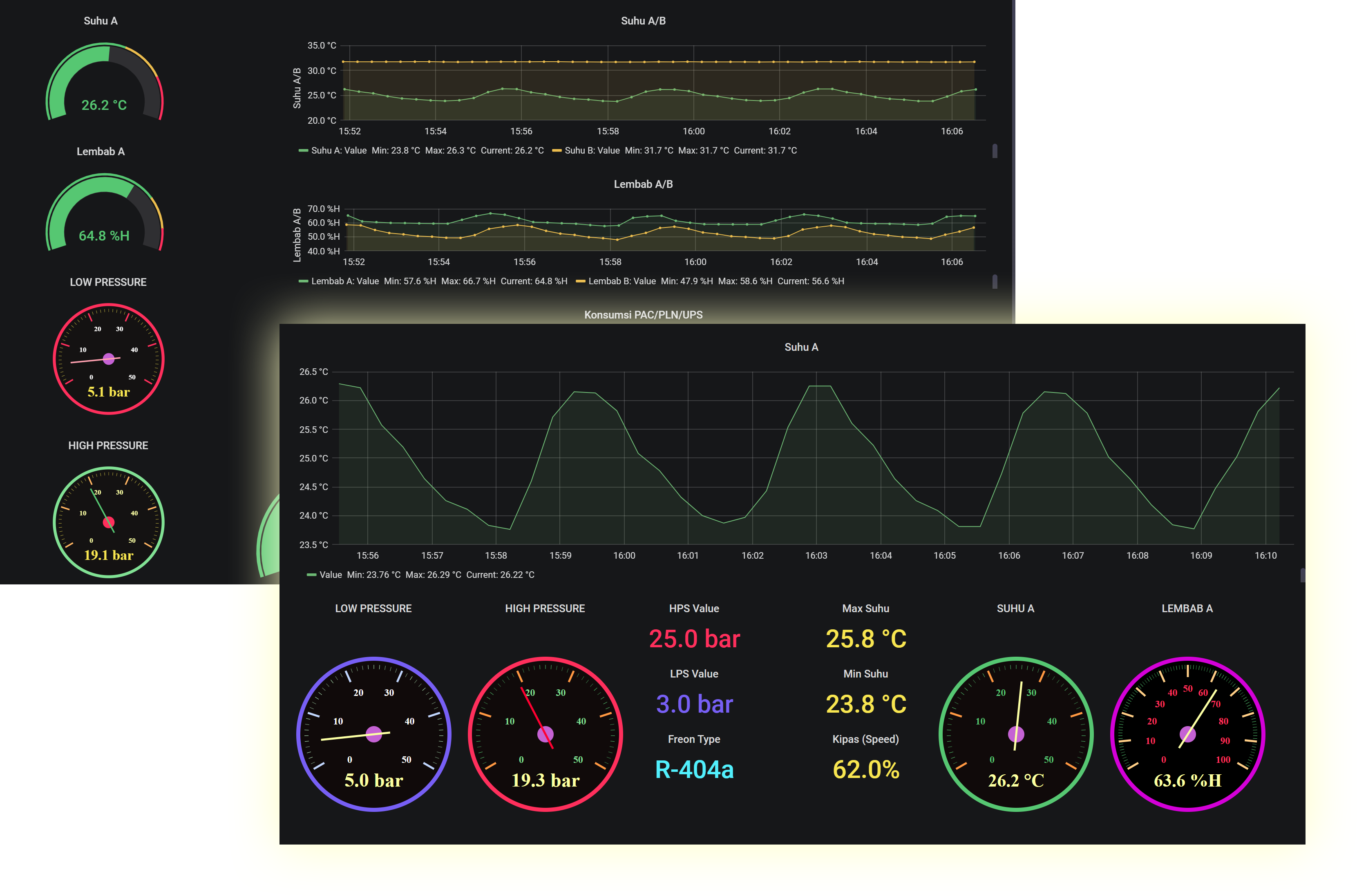
Task: Click the R-404a freon type value
Action: click(x=694, y=770)
